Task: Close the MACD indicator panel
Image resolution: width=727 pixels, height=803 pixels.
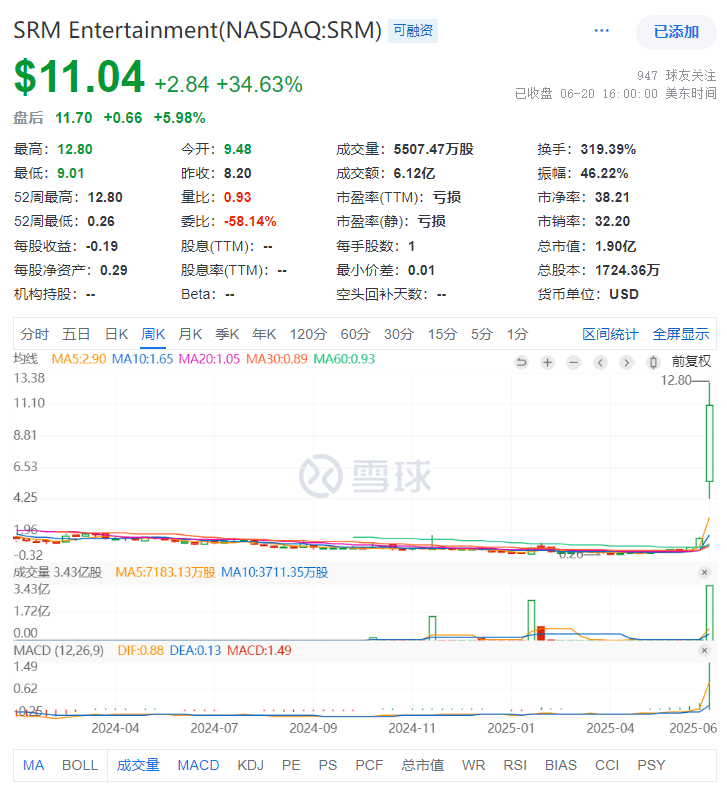Action: 704,650
